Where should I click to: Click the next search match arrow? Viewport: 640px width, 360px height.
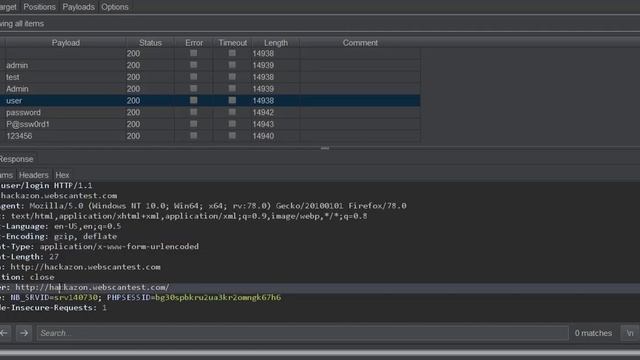point(24,333)
